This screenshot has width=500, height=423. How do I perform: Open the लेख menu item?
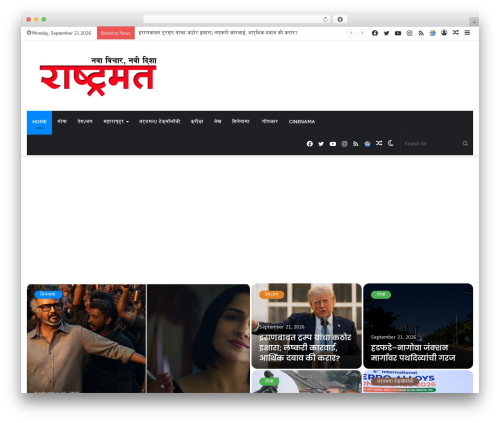click(217, 122)
